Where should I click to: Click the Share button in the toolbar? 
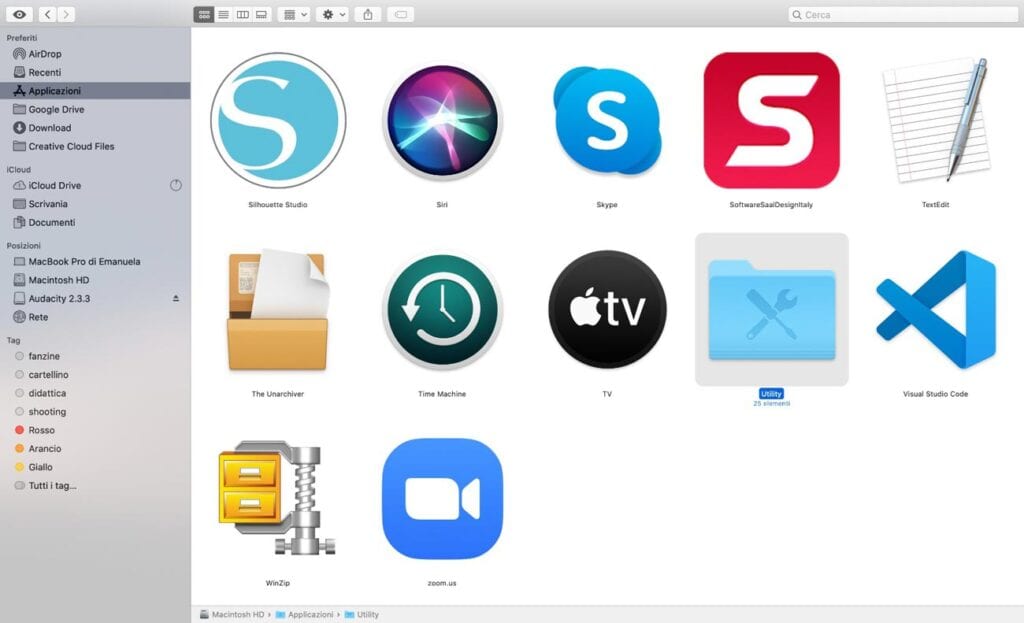coord(368,14)
